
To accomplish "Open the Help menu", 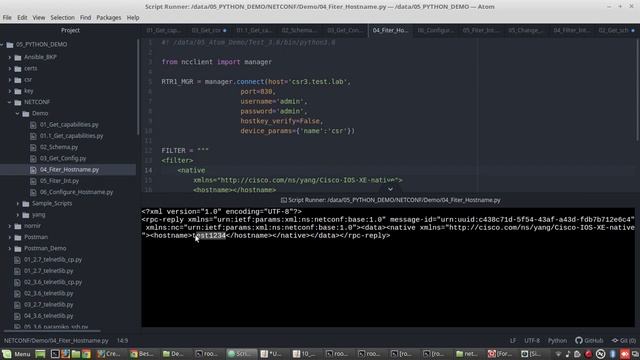I will (133, 18).
